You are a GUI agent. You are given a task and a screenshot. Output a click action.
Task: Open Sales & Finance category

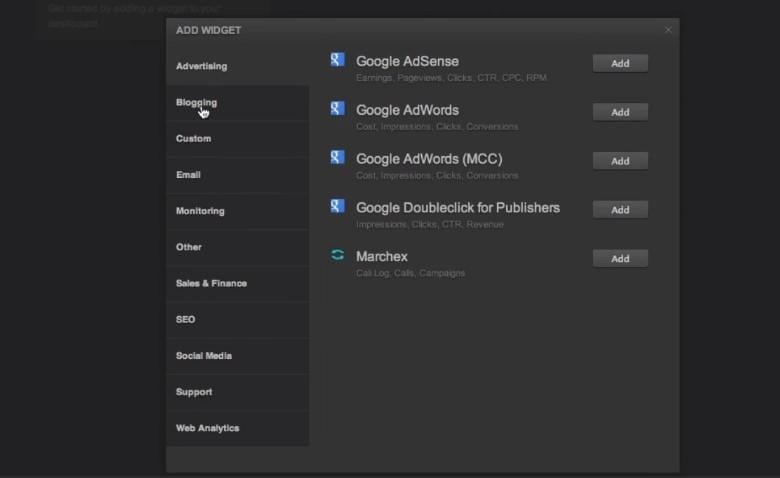(x=238, y=284)
